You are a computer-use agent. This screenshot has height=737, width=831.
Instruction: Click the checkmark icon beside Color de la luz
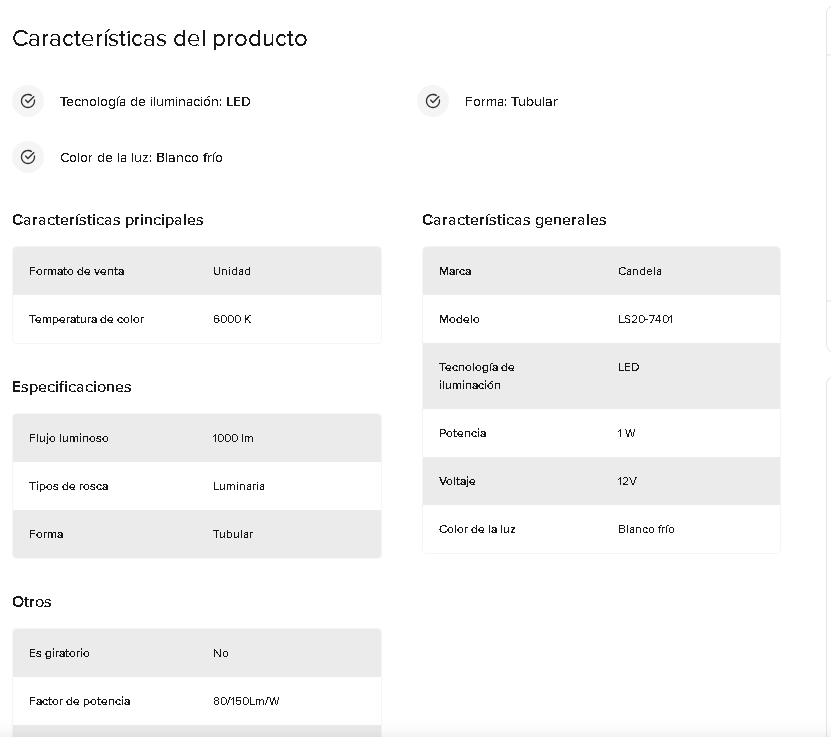click(28, 157)
